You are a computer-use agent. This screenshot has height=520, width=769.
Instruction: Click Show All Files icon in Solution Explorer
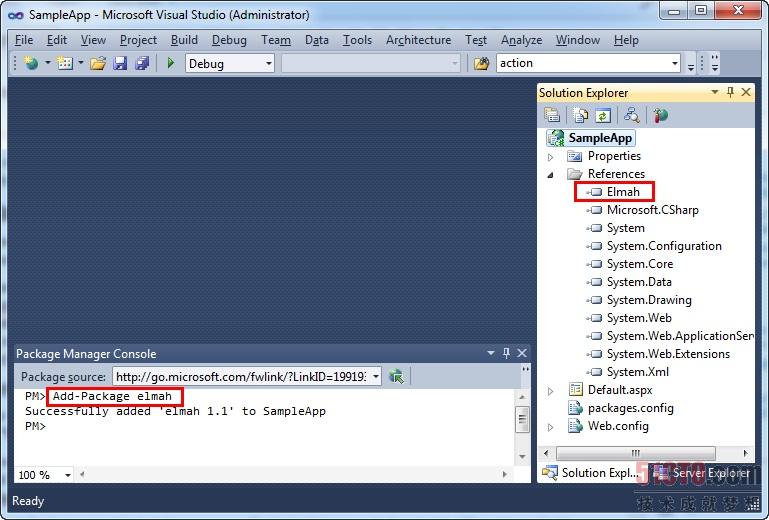[581, 115]
